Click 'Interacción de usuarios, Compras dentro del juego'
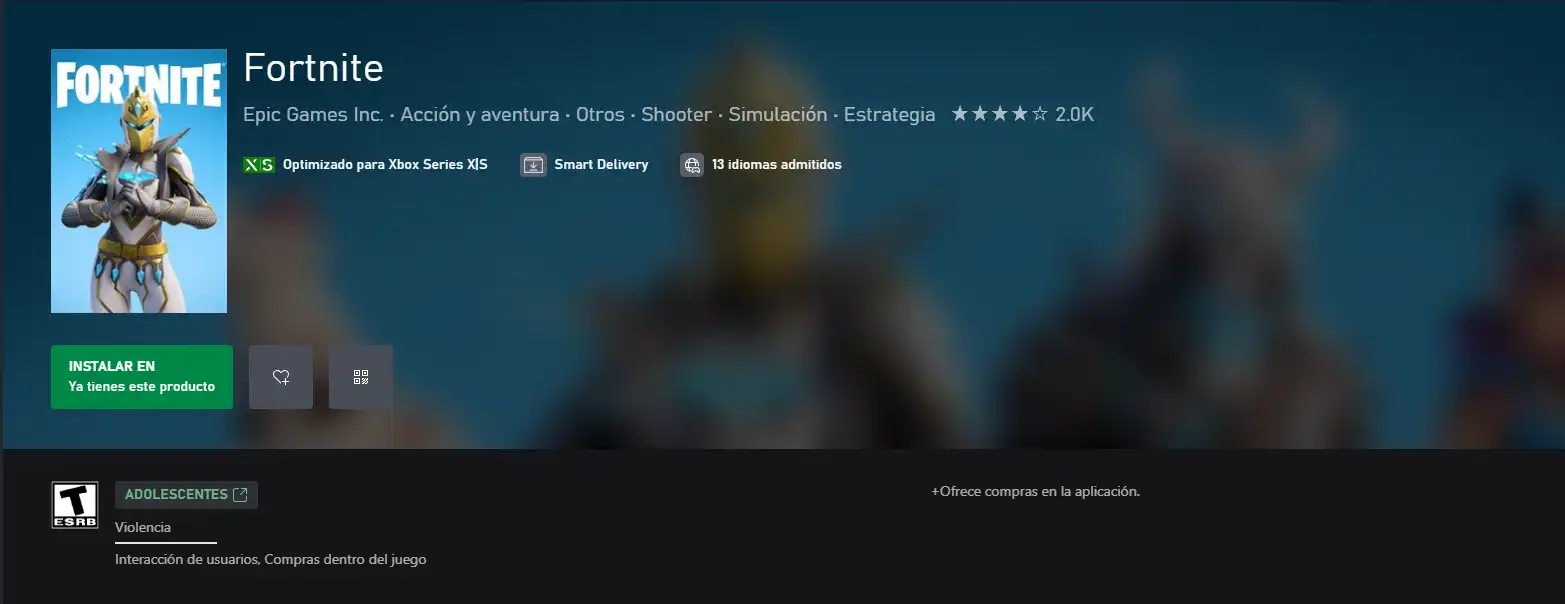This screenshot has height=604, width=1565. click(271, 560)
